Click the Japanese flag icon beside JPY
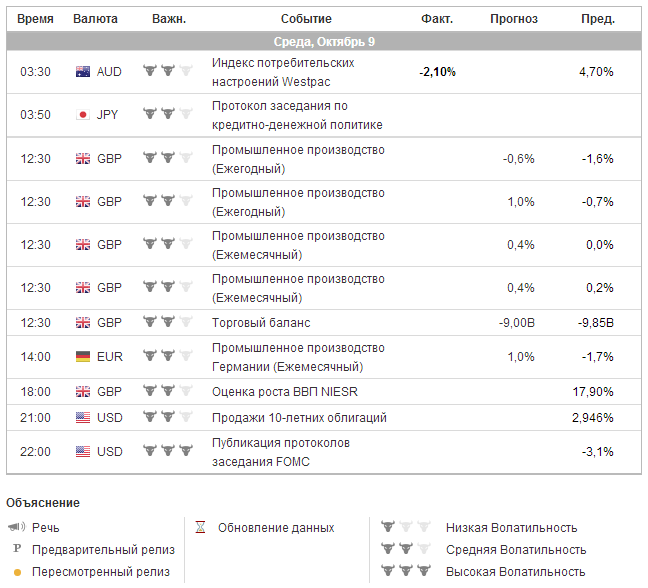The width and height of the screenshot is (648, 588). pos(83,115)
